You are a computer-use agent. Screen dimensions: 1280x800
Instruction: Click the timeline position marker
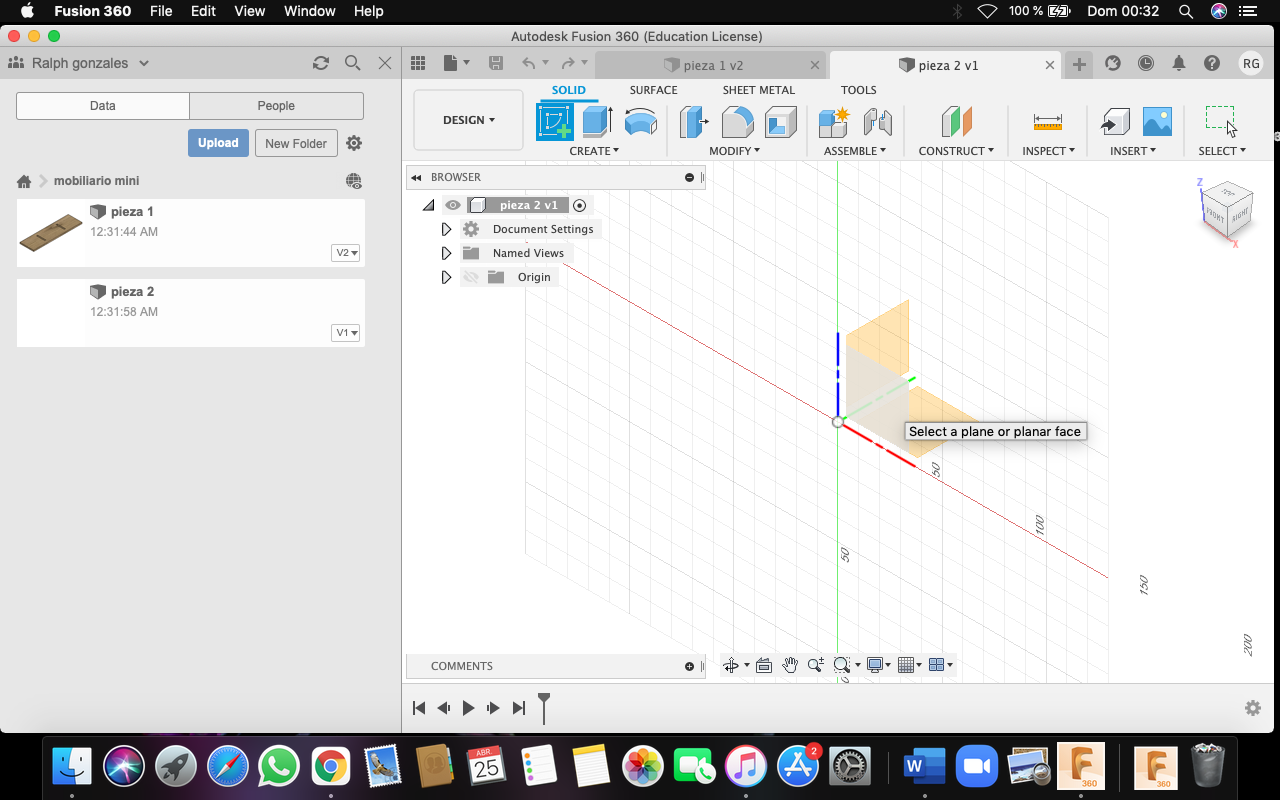coord(544,706)
